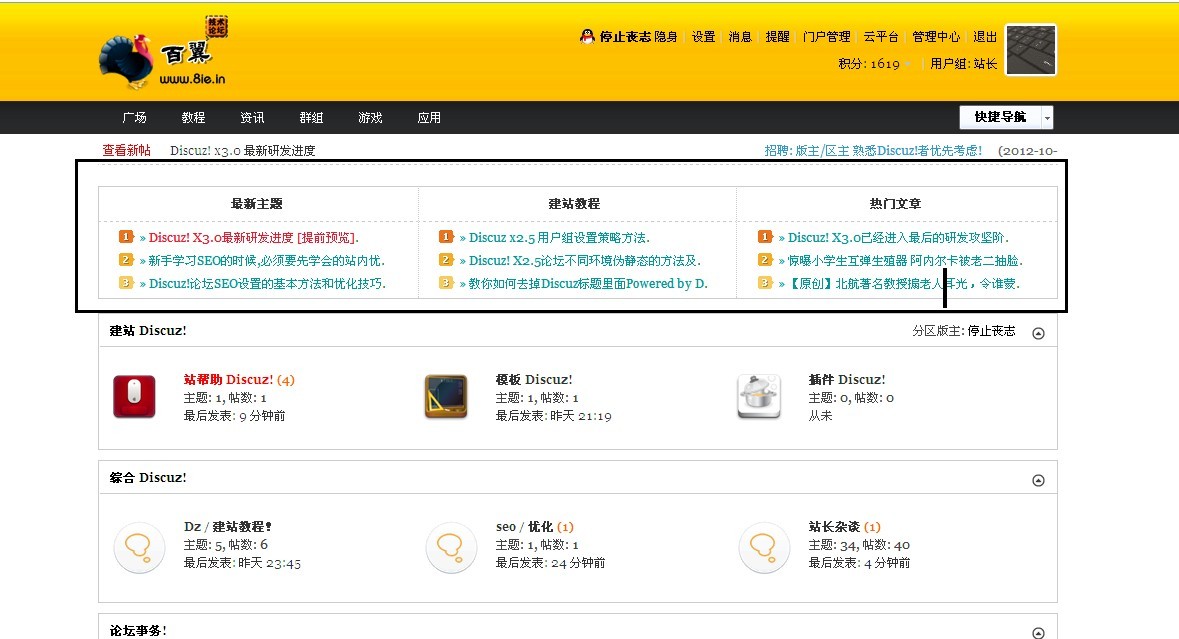Open the 资讯 nav menu

252,118
